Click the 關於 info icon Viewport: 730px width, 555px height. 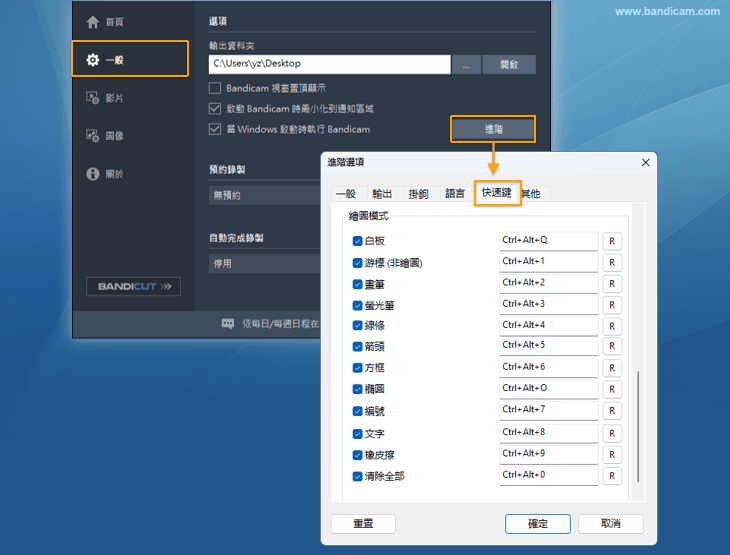tap(93, 174)
